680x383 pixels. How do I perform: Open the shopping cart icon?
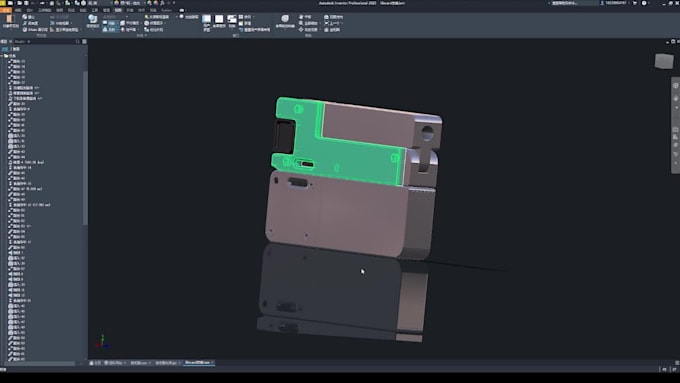click(x=635, y=3)
